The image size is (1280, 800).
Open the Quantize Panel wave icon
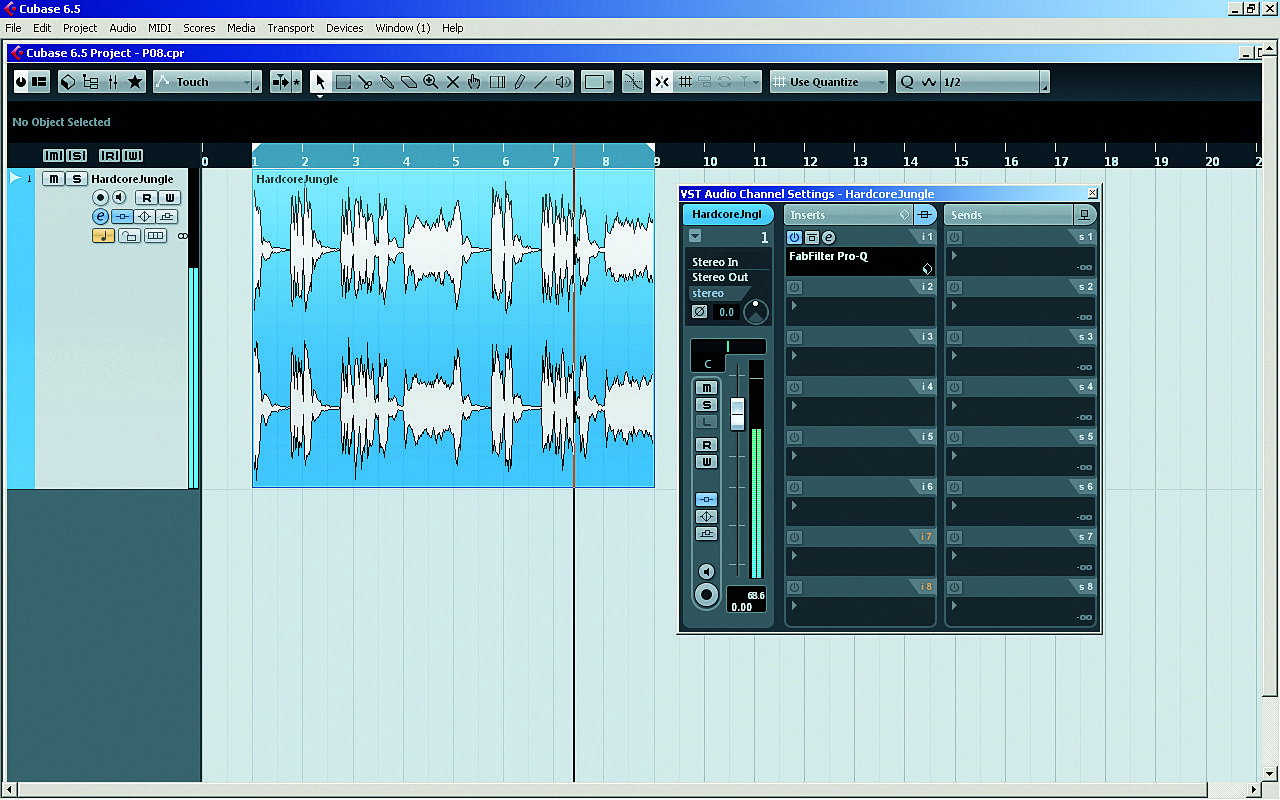pyautogui.click(x=929, y=82)
